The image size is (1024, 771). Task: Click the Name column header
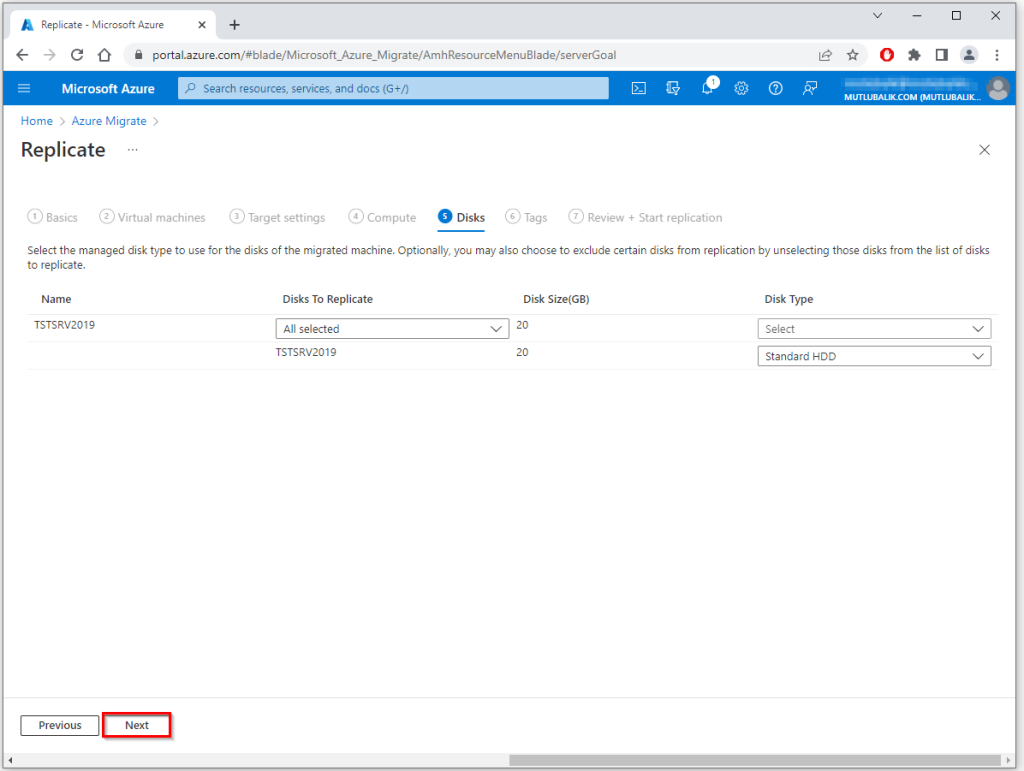[56, 299]
